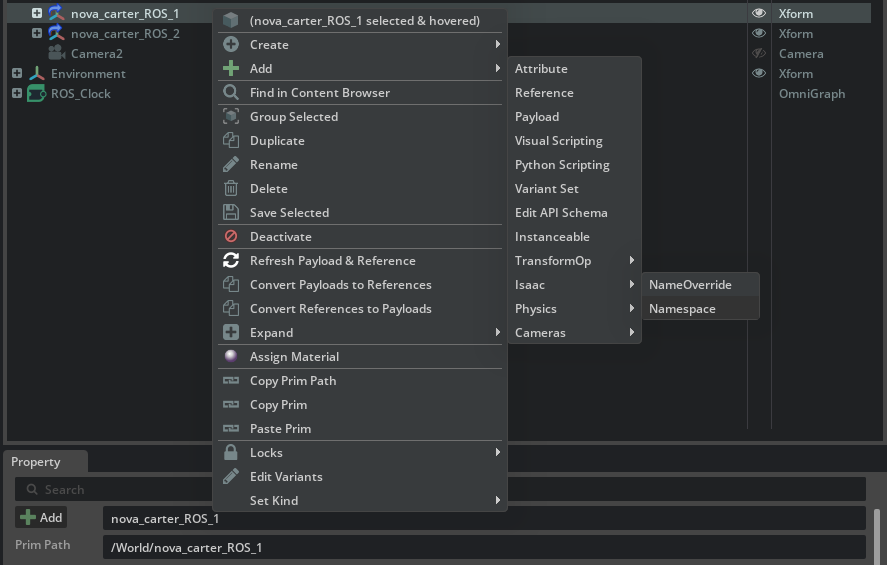Click the Property panel Search field
Image resolution: width=887 pixels, height=565 pixels.
click(440, 489)
